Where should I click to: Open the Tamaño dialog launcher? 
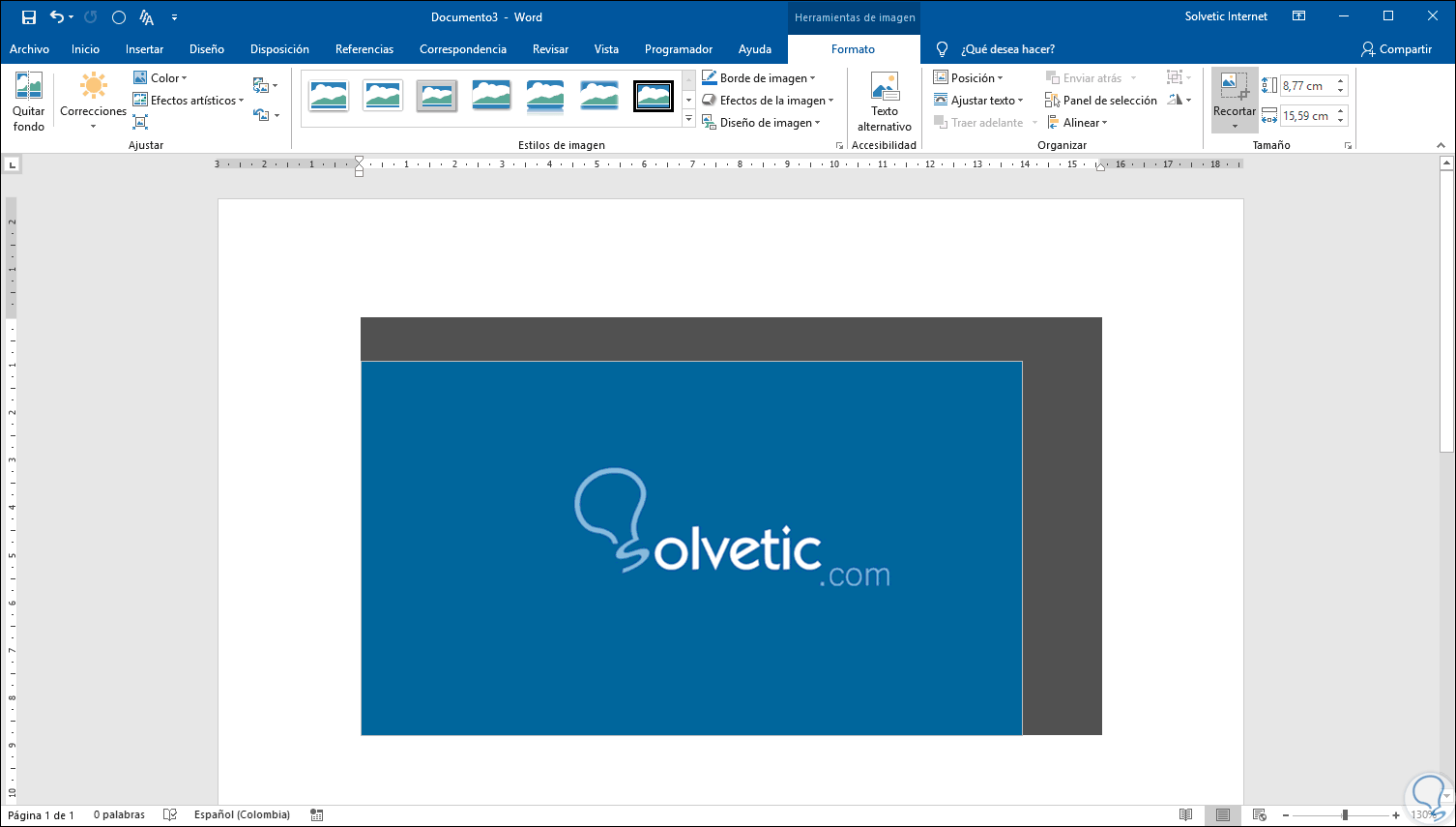tap(1348, 146)
